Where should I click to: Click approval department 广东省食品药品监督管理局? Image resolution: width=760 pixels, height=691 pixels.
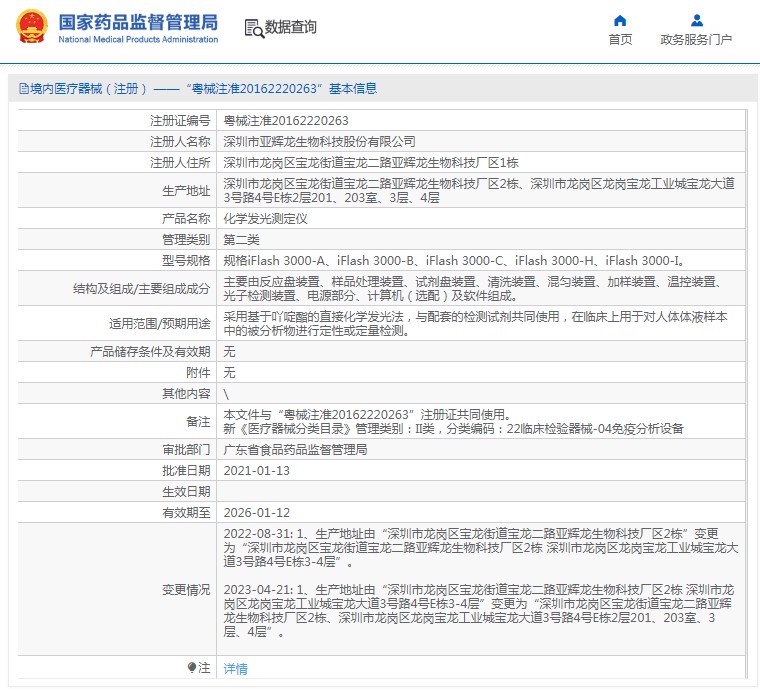coord(294,450)
